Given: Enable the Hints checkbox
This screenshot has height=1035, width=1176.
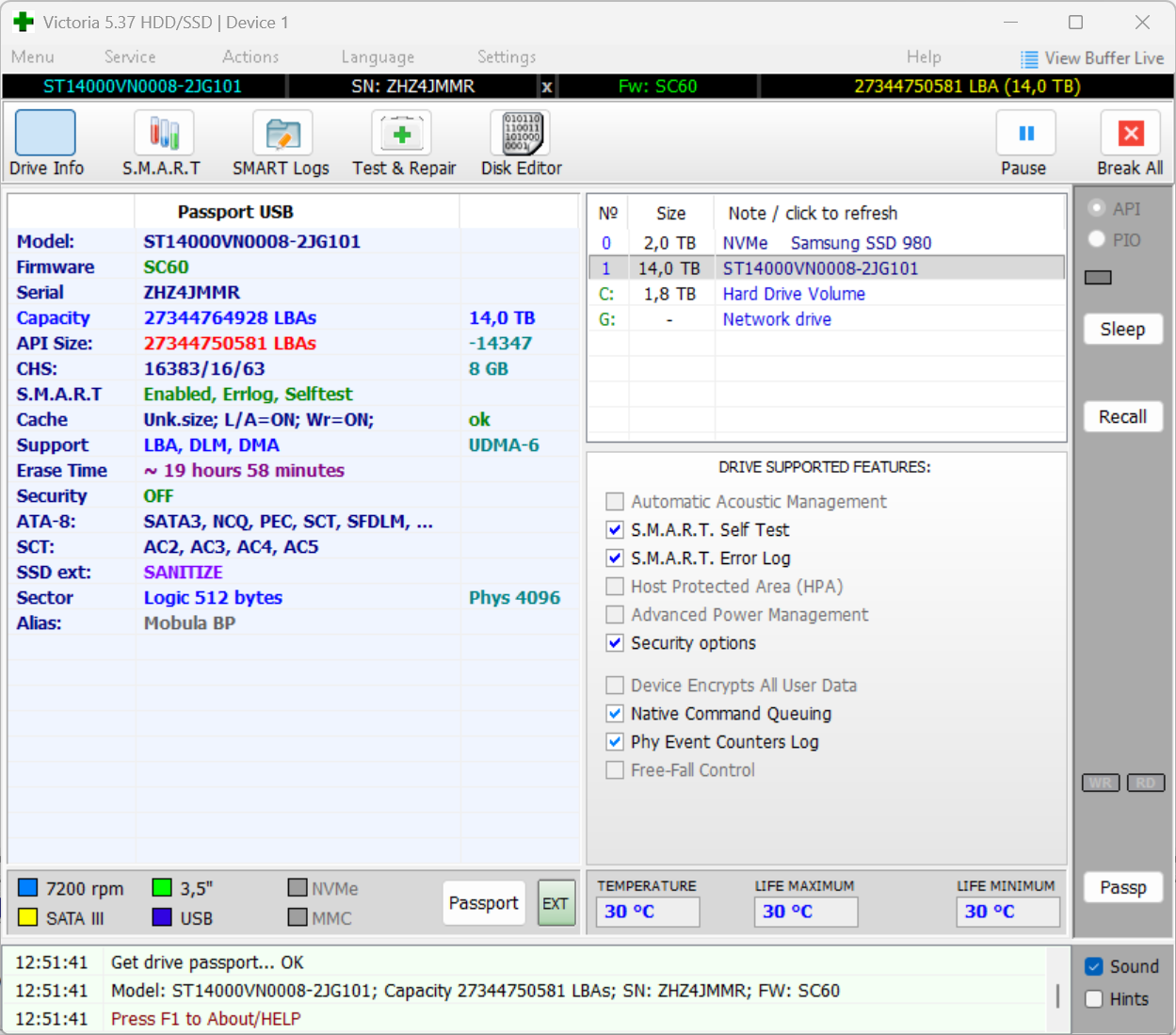Looking at the screenshot, I should click(x=1094, y=999).
